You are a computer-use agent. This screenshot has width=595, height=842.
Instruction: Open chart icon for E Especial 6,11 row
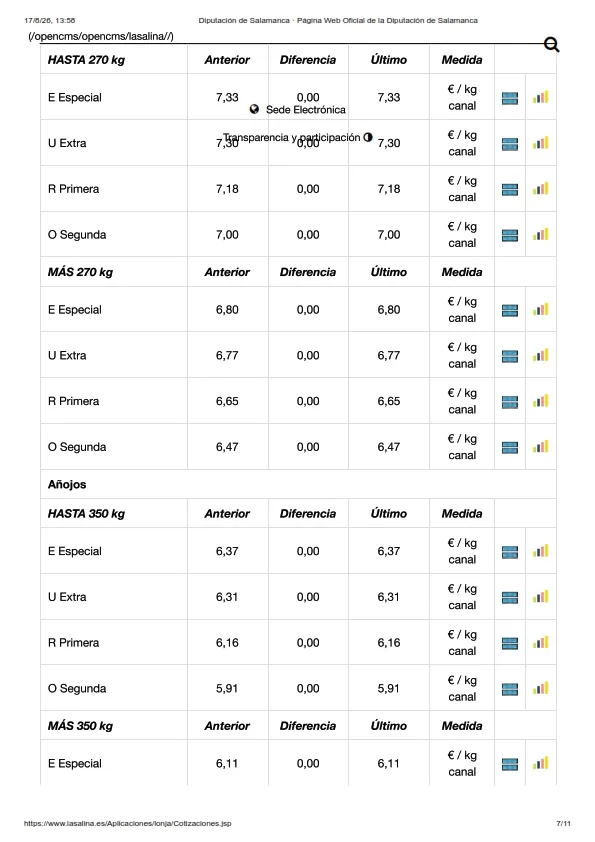541,763
